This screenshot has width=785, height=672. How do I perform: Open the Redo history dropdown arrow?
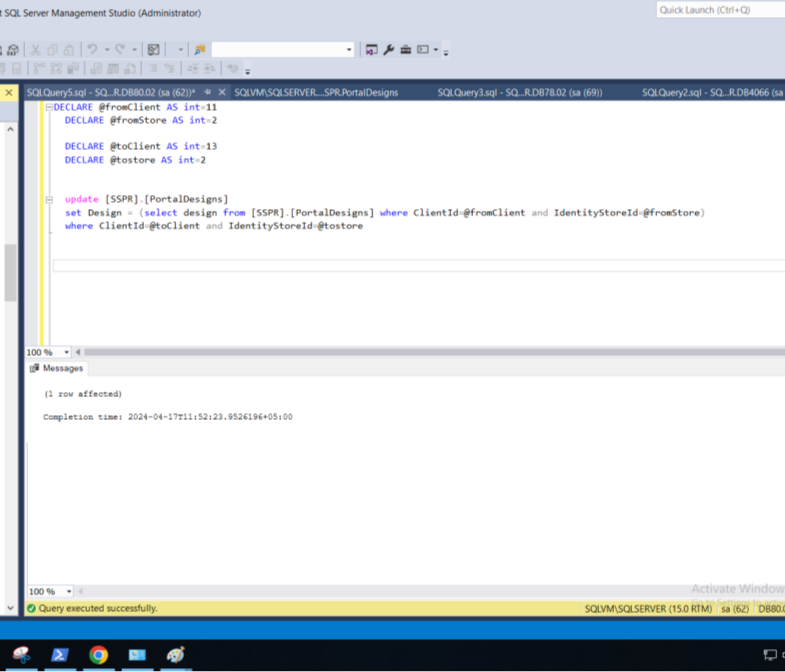coord(135,50)
